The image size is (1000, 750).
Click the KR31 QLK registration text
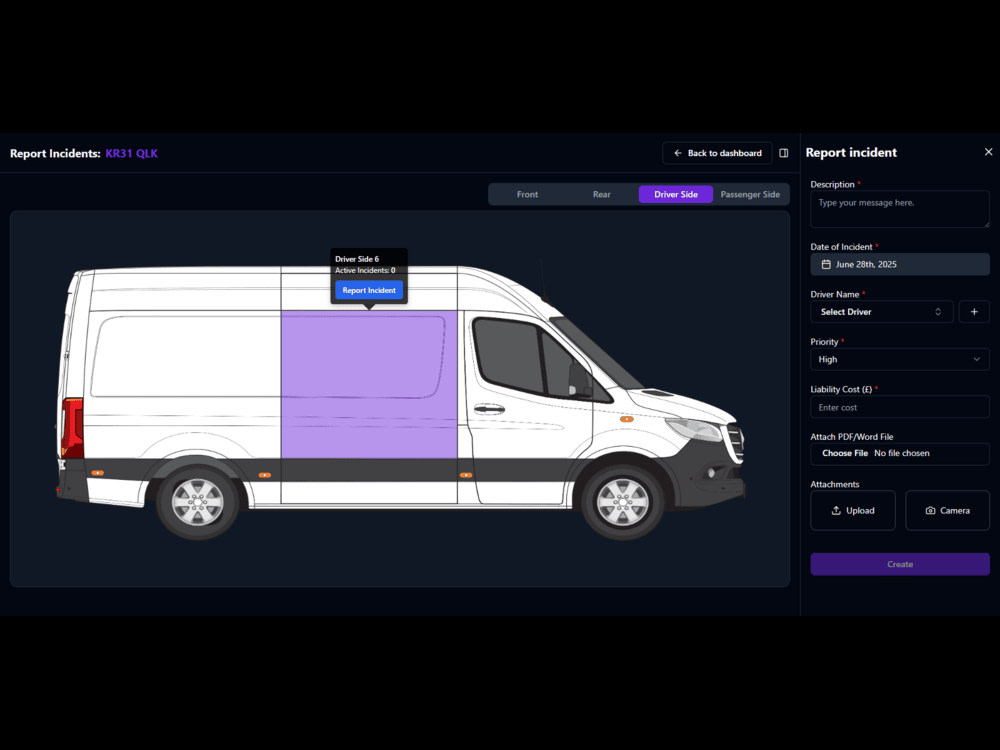[x=131, y=153]
